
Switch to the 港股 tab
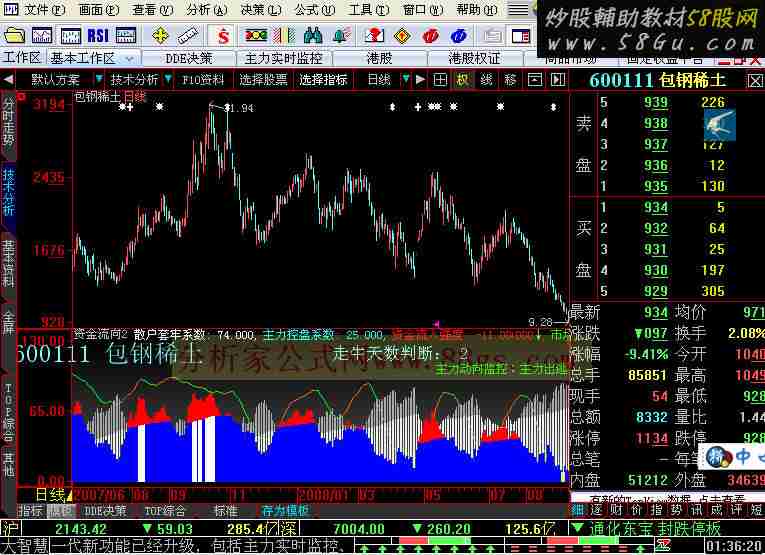point(379,59)
